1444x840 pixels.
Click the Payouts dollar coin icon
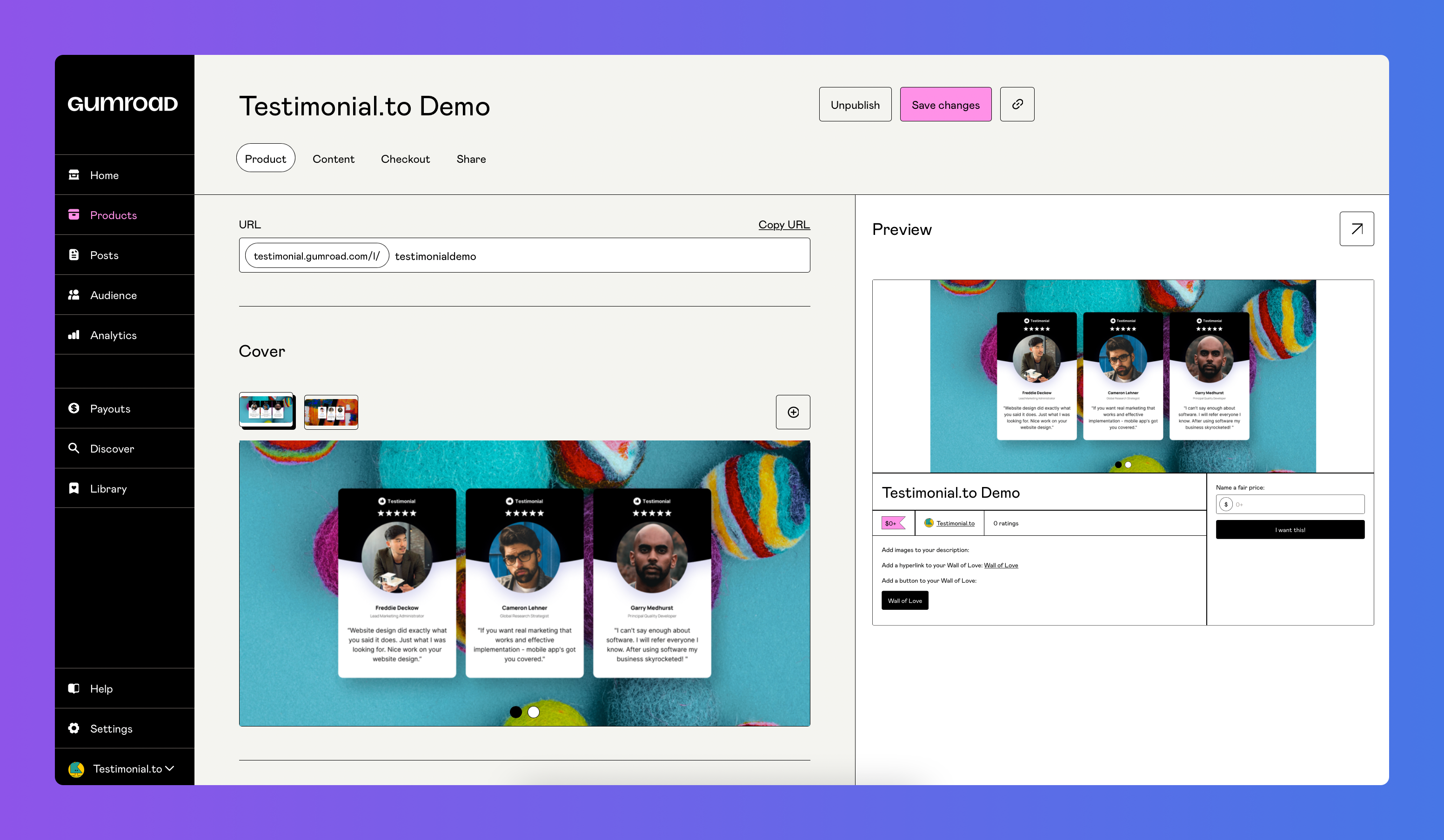click(x=74, y=408)
